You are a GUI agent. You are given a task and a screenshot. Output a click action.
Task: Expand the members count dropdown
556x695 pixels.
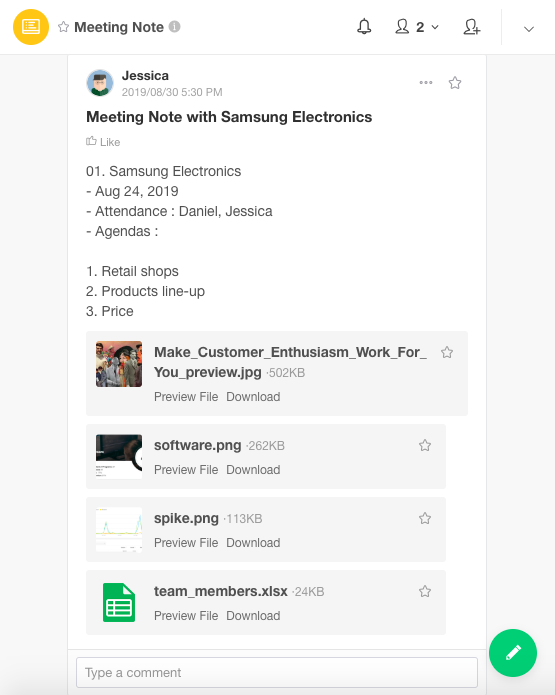417,27
